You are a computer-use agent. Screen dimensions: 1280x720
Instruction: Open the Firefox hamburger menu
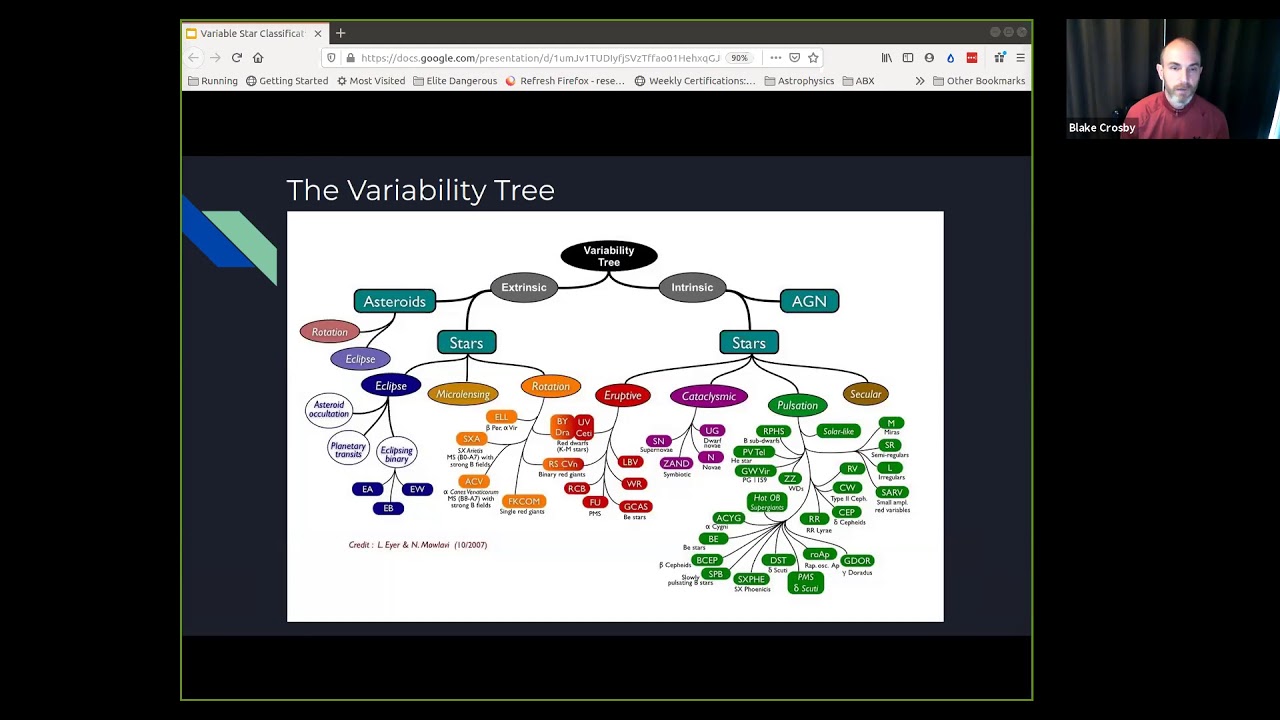coord(1020,58)
